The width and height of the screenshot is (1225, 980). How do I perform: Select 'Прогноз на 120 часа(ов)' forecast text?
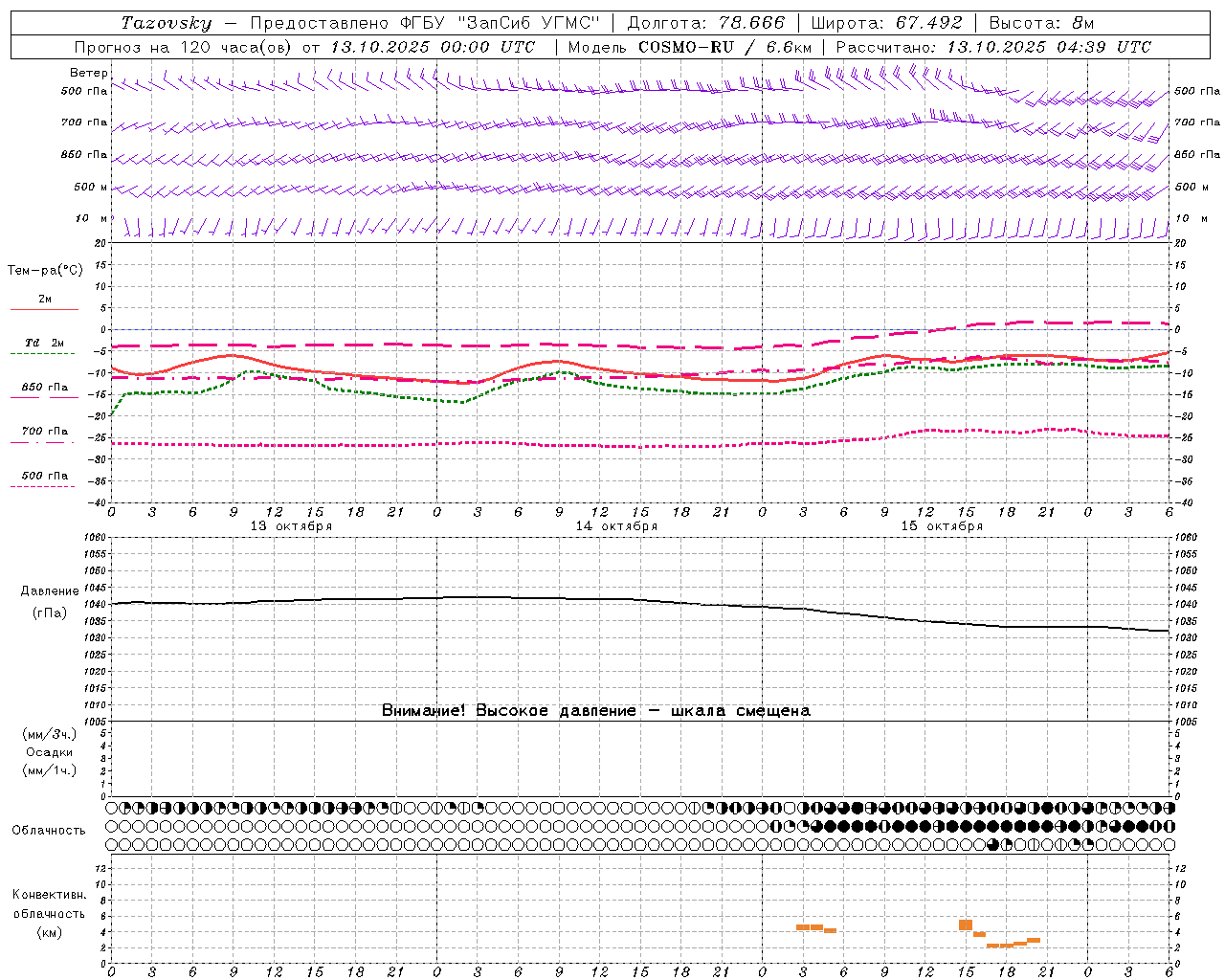point(184,47)
